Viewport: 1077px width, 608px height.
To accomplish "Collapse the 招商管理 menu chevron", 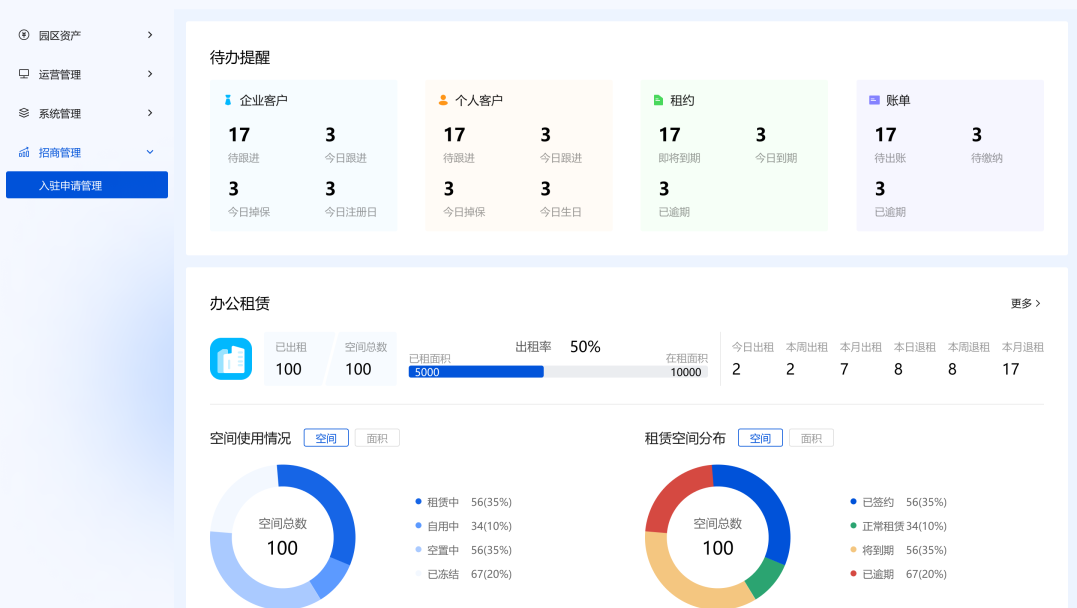I will [150, 152].
